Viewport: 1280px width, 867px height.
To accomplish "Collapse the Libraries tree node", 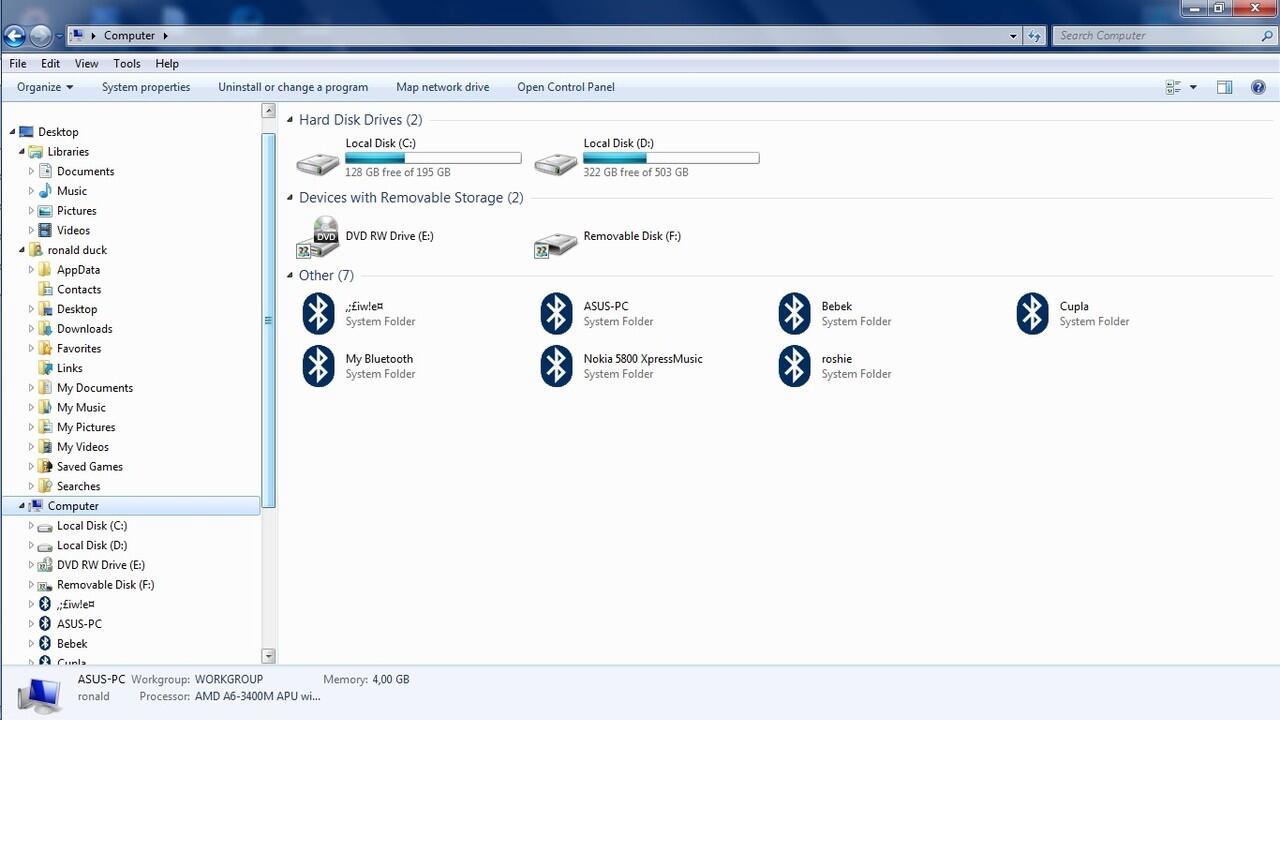I will pyautogui.click(x=22, y=152).
